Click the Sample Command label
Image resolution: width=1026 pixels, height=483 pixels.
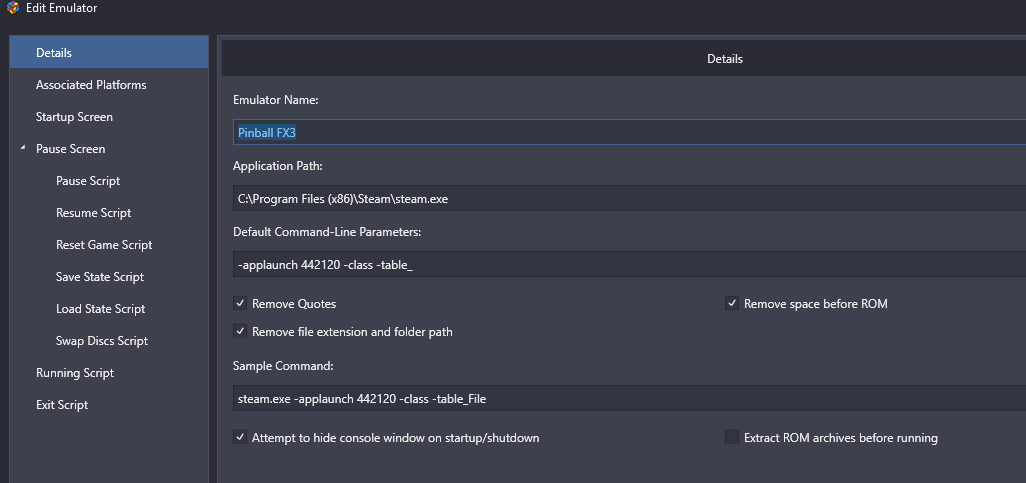pyautogui.click(x=283, y=366)
